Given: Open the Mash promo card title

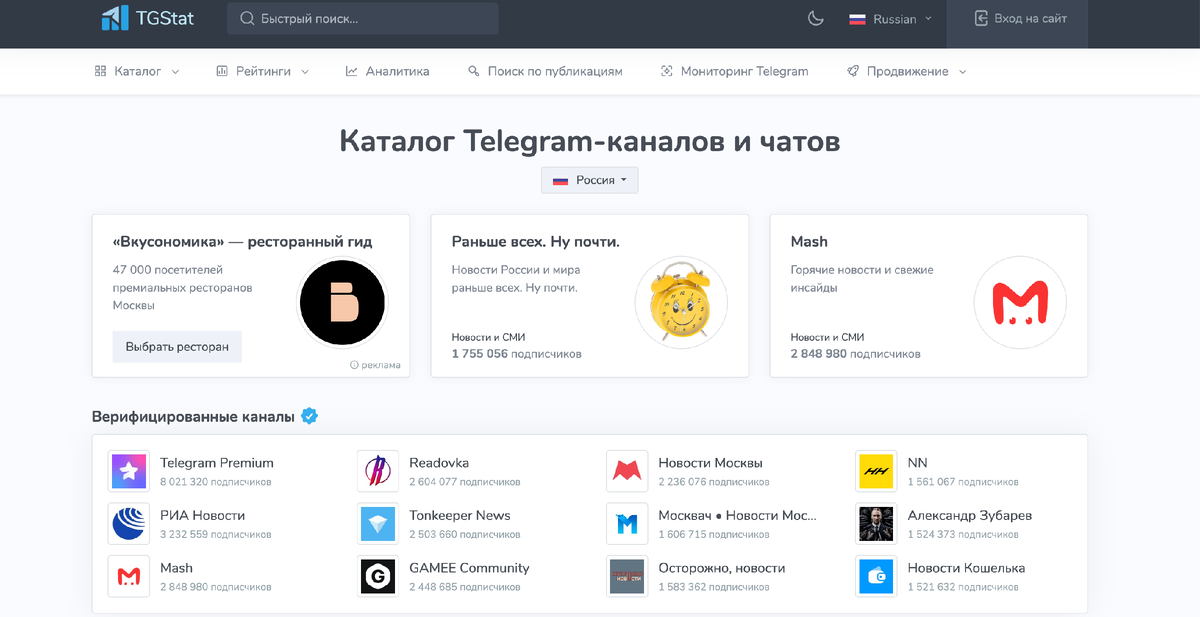Looking at the screenshot, I should [809, 242].
